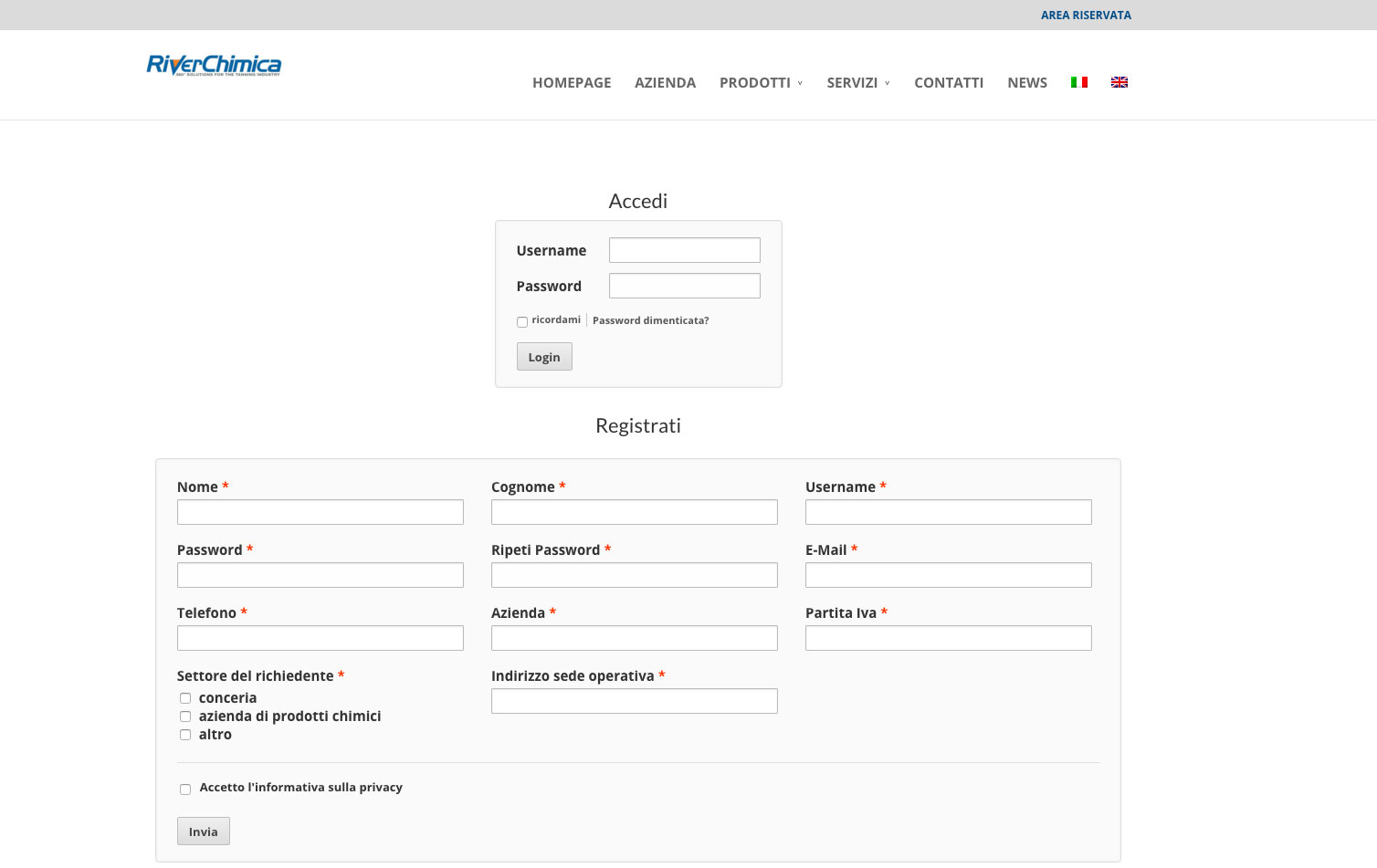Image resolution: width=1377 pixels, height=868 pixels.
Task: Open the Area Riservata link
Action: pyautogui.click(x=1086, y=16)
